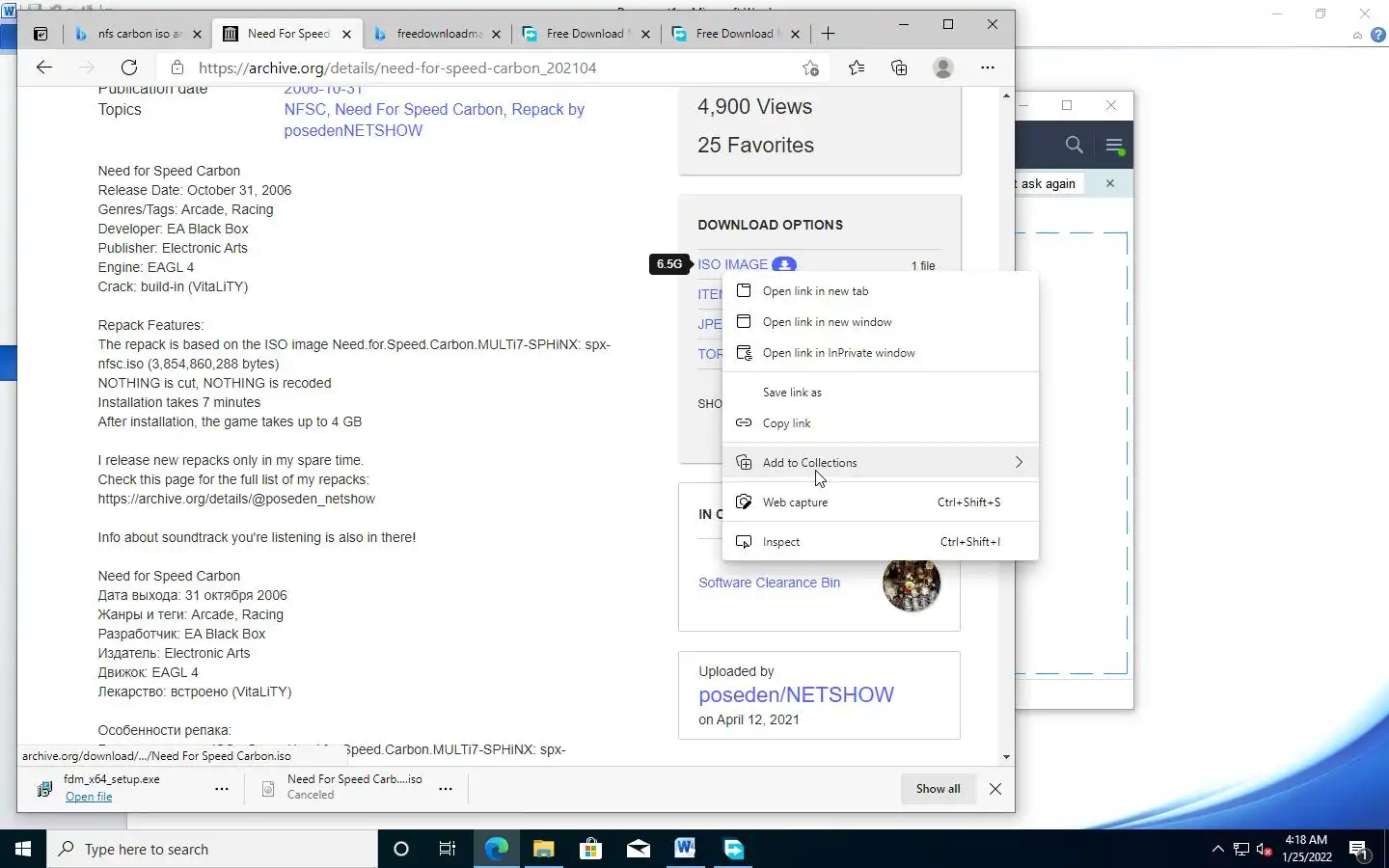Screen dimensions: 1389x868
Task: Open Software Clearance Bin collection link
Action: coord(769,583)
